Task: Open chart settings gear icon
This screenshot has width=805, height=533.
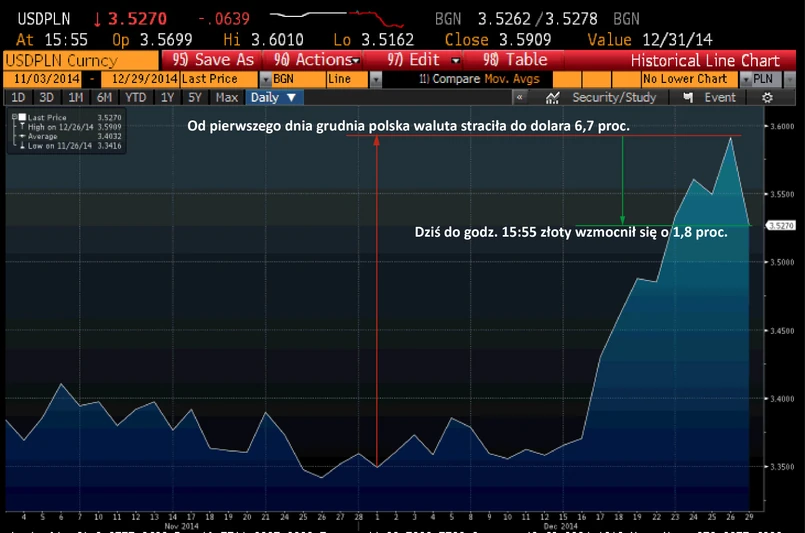Action: click(x=767, y=98)
